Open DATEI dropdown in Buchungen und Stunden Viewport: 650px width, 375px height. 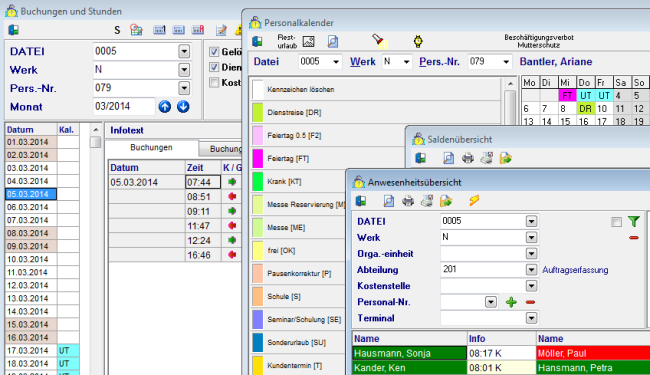pos(184,51)
